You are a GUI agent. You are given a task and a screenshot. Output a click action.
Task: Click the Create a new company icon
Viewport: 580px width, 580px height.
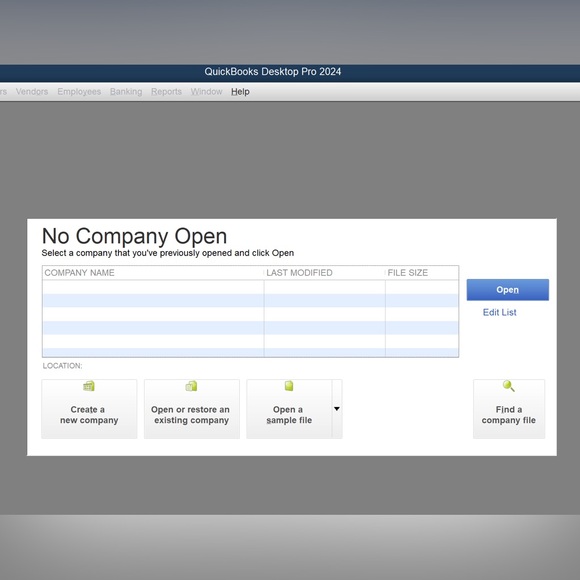pos(89,386)
